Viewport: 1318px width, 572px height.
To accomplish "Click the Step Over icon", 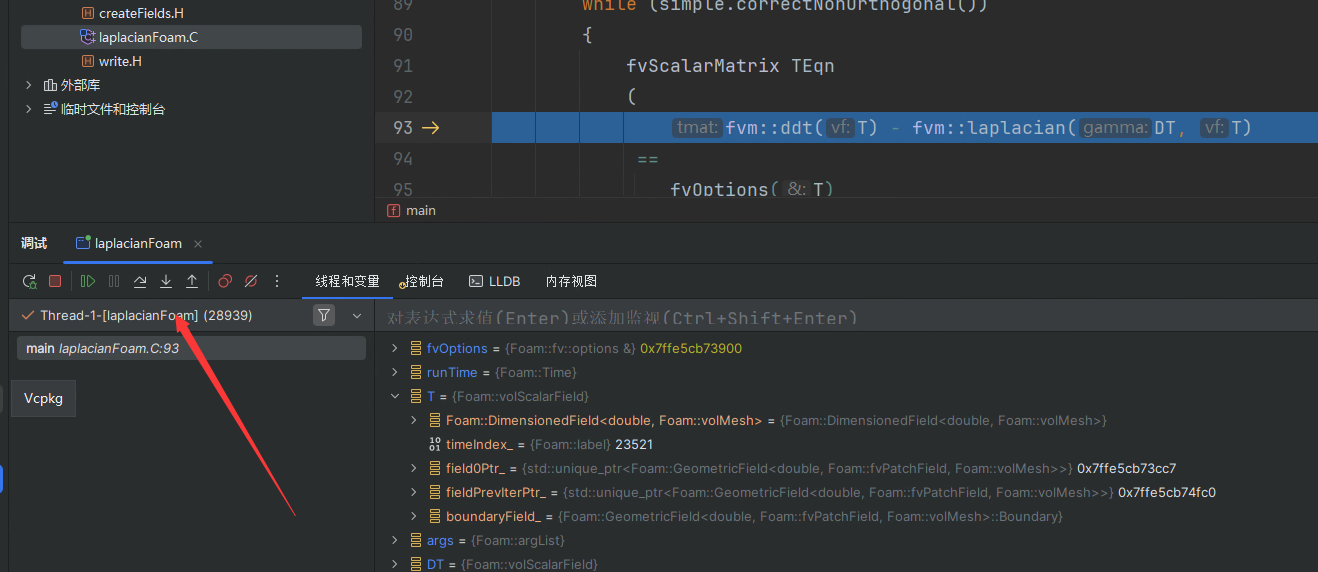I will tap(140, 282).
